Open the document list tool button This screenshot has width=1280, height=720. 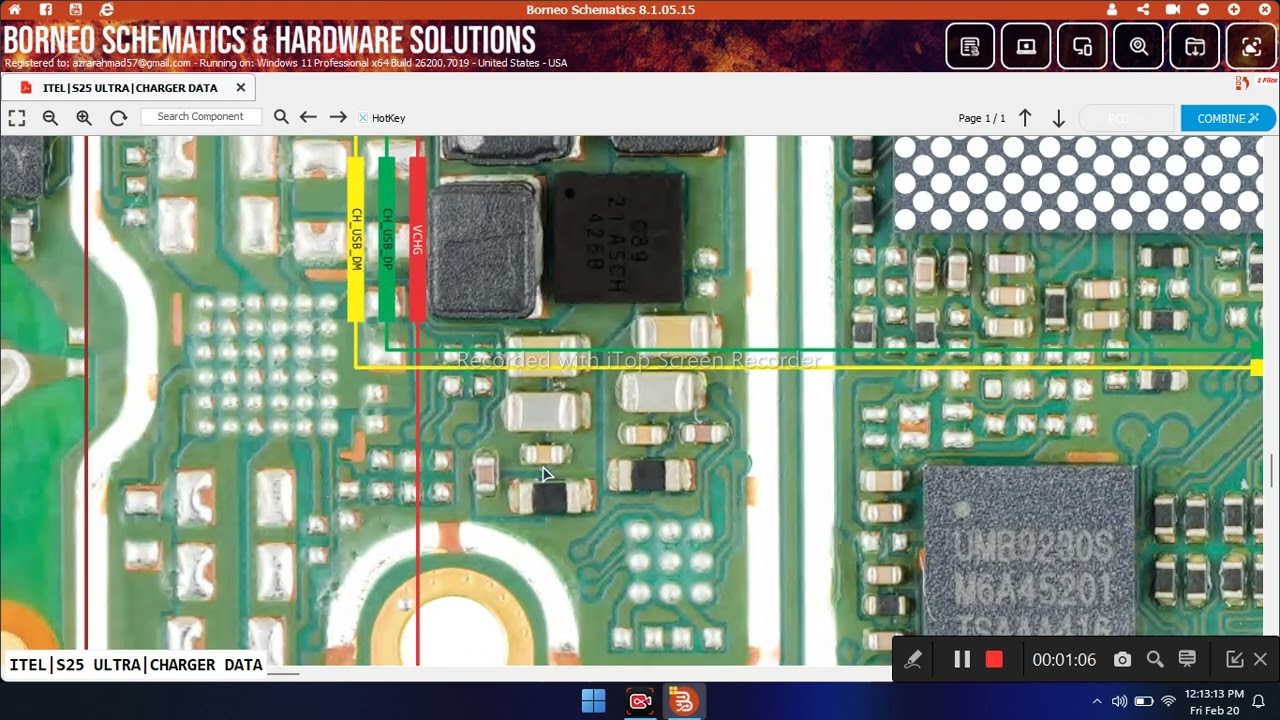point(970,46)
